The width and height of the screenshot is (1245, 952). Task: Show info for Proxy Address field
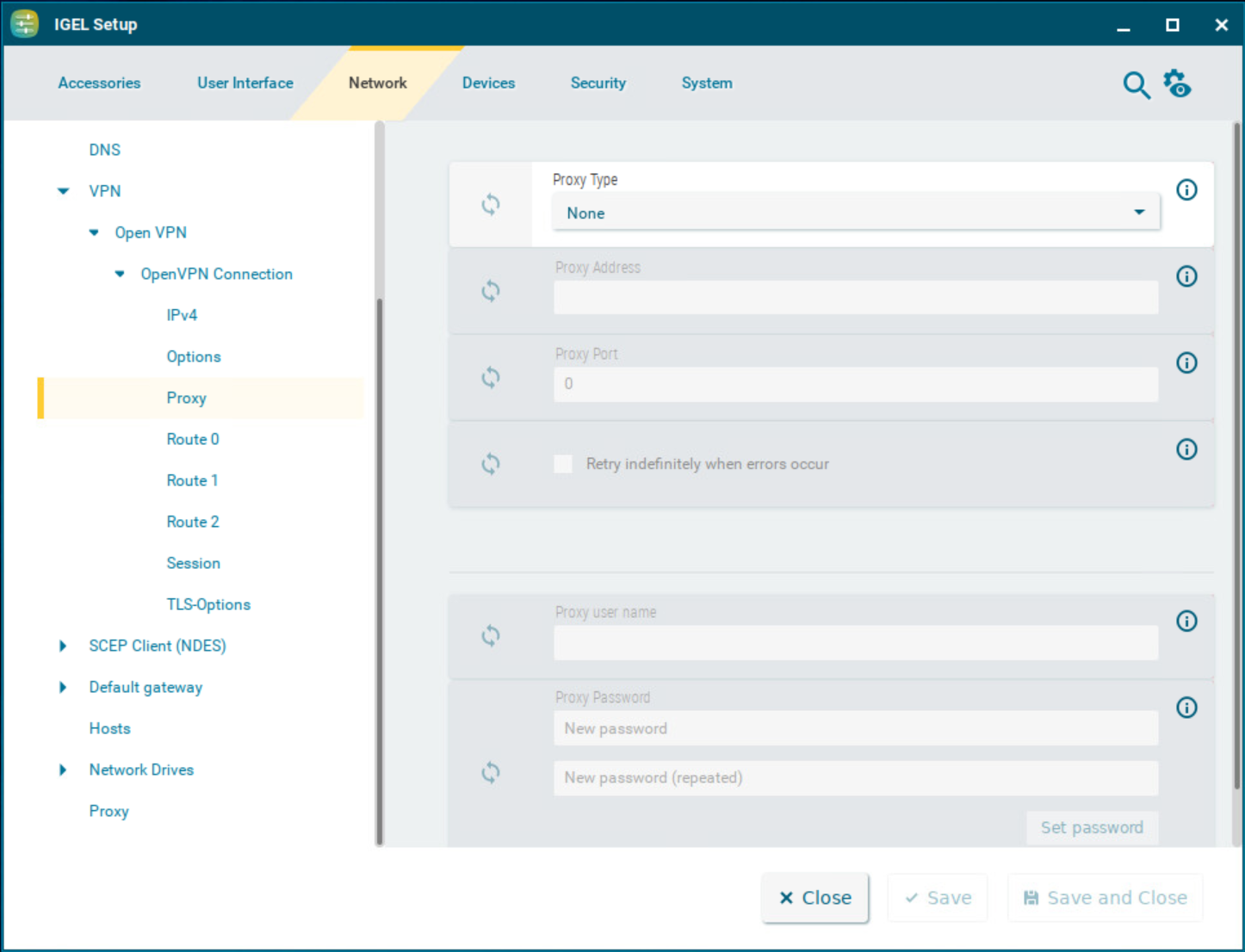[1186, 276]
